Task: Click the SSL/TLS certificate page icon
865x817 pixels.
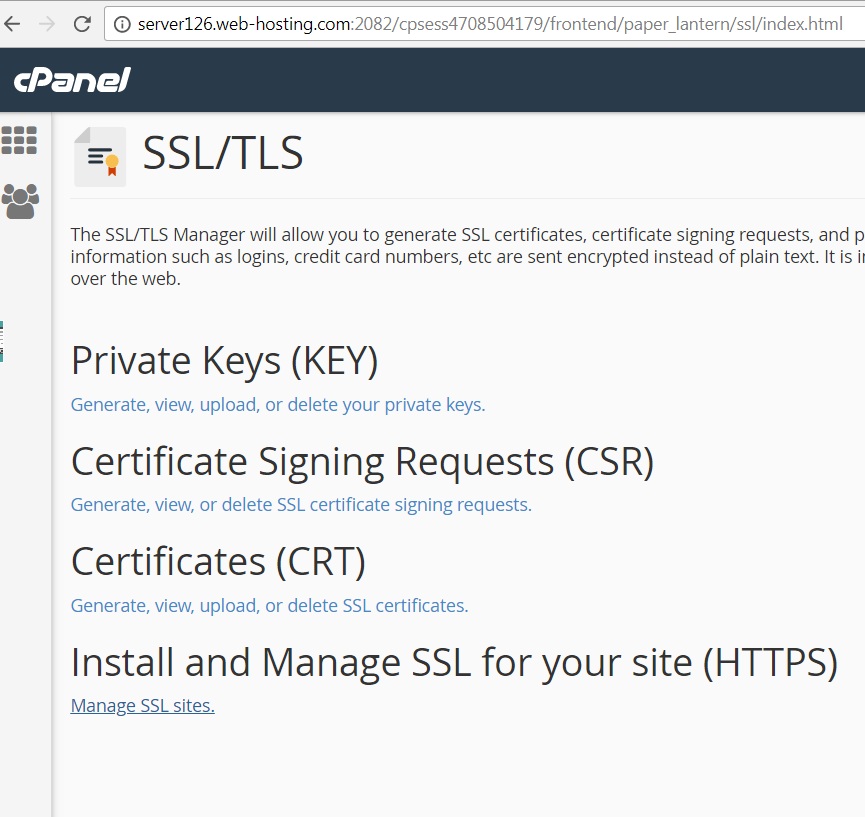Action: [x=100, y=157]
